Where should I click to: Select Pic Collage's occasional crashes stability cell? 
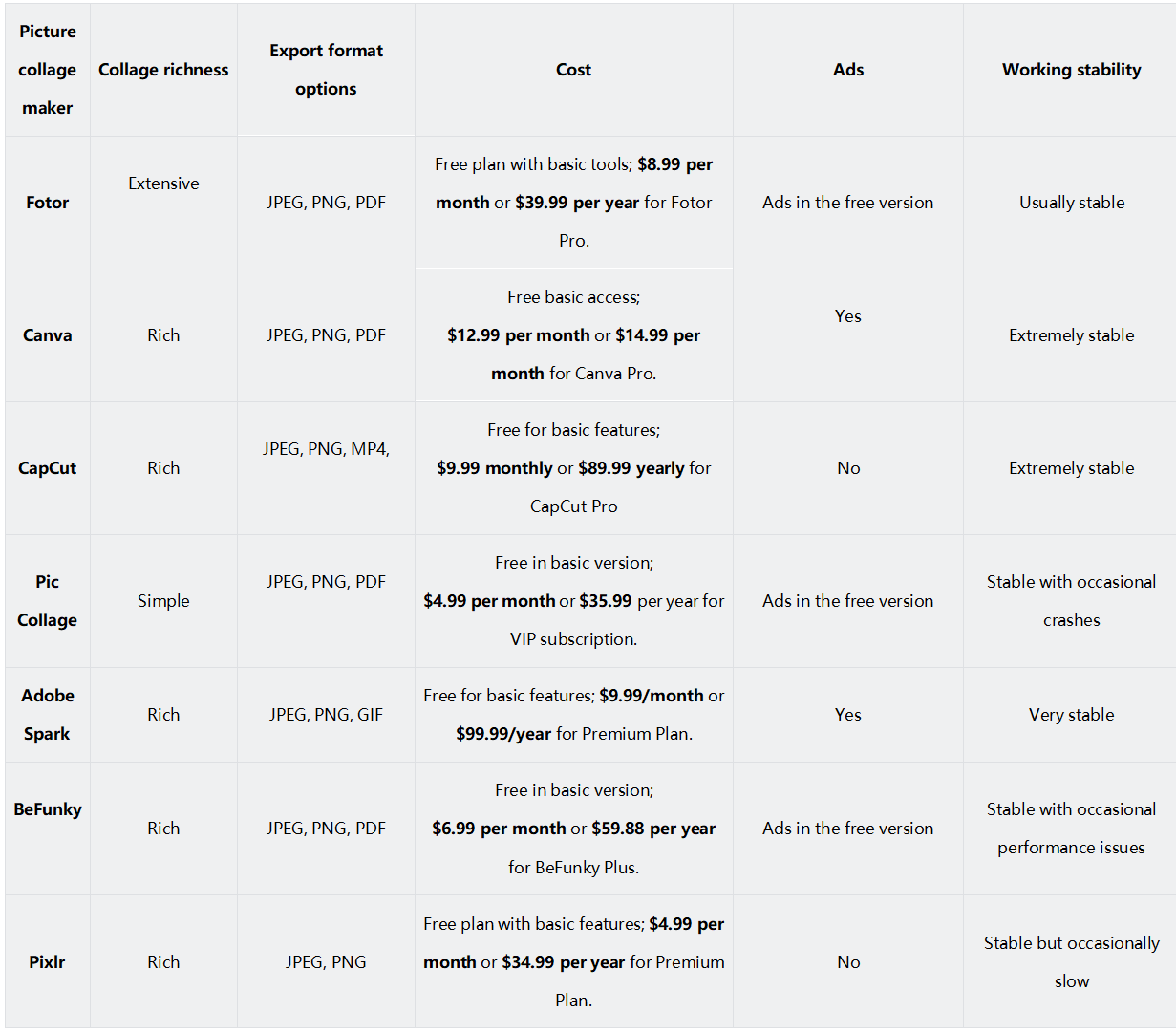pos(1071,601)
